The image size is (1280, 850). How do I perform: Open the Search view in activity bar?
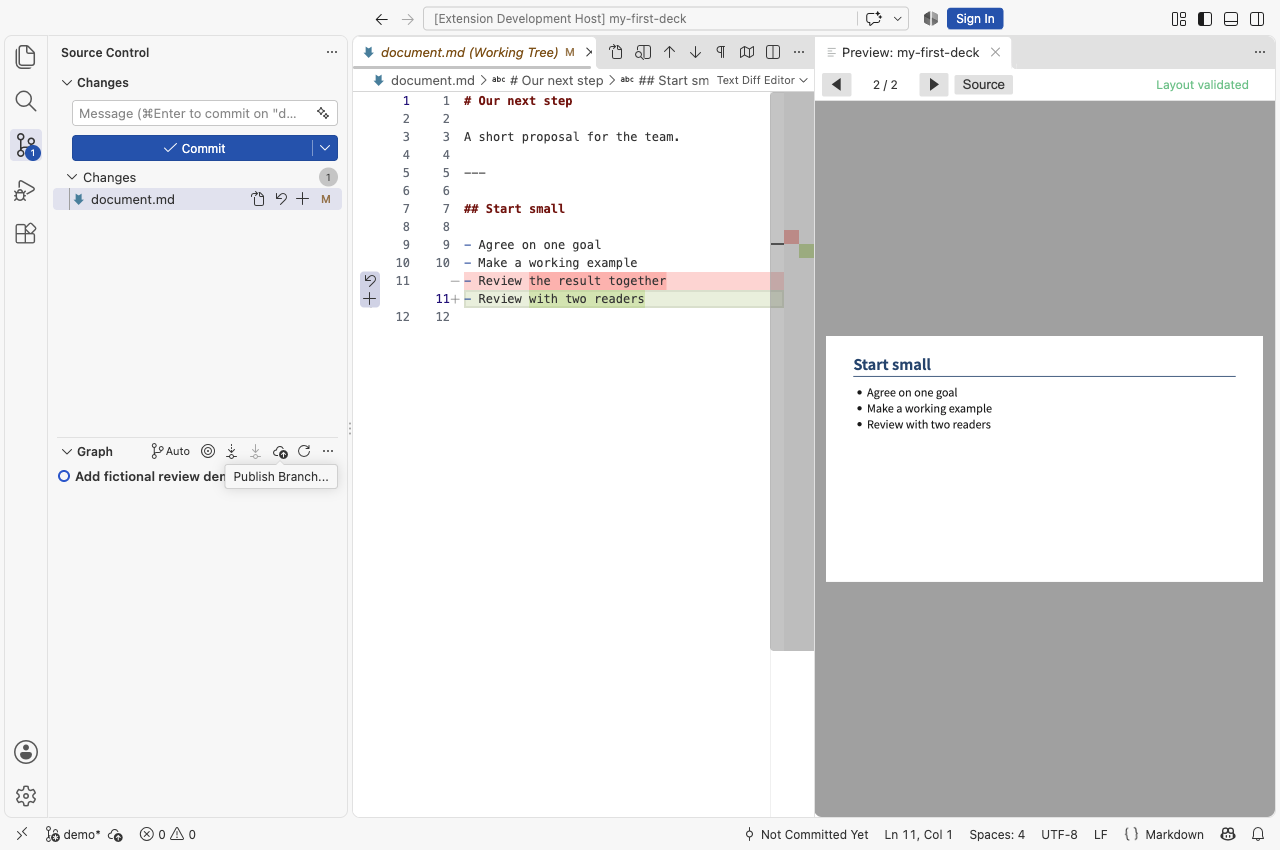[26, 101]
